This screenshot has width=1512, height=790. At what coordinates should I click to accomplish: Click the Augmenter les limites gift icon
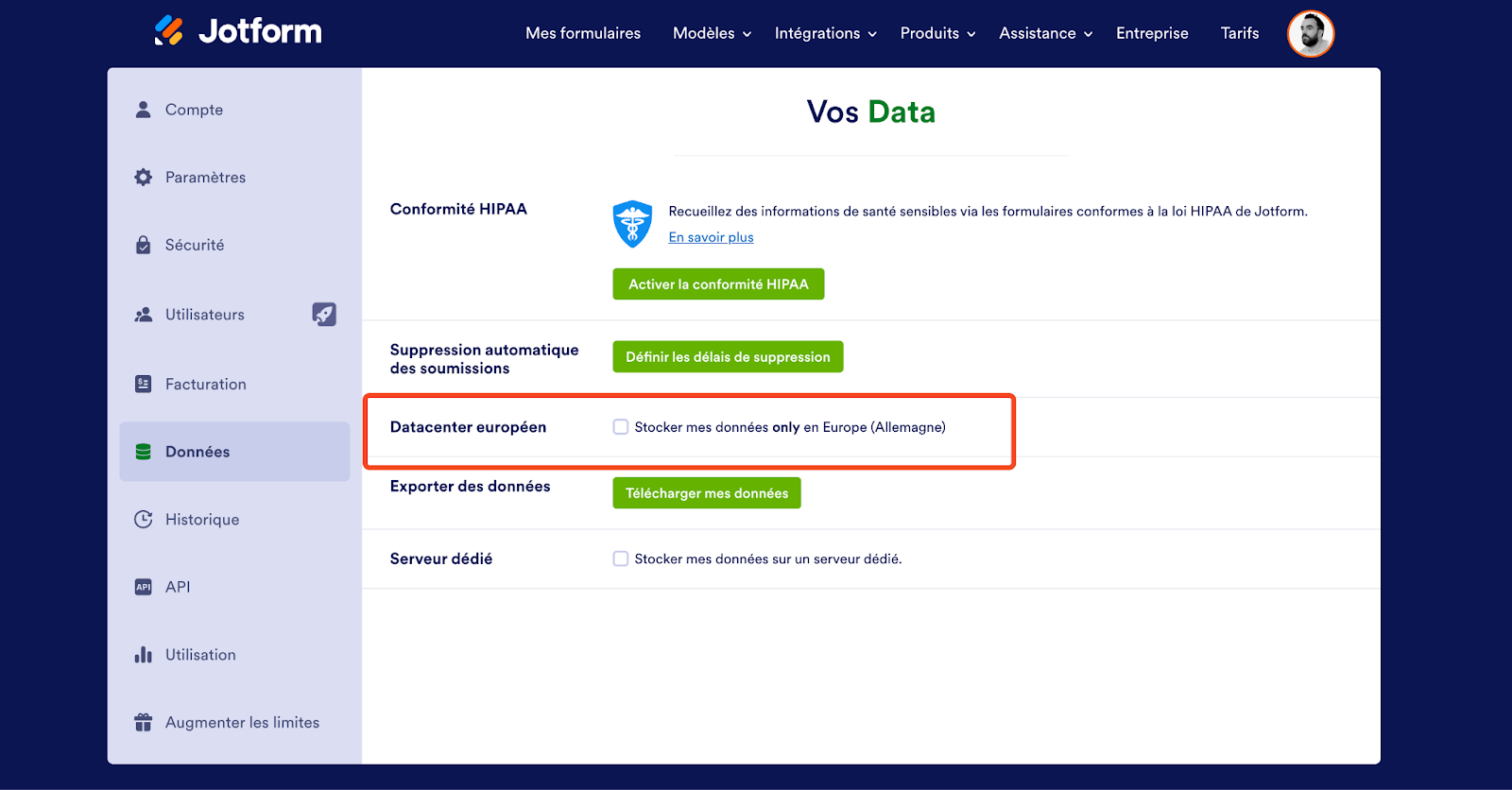144,723
